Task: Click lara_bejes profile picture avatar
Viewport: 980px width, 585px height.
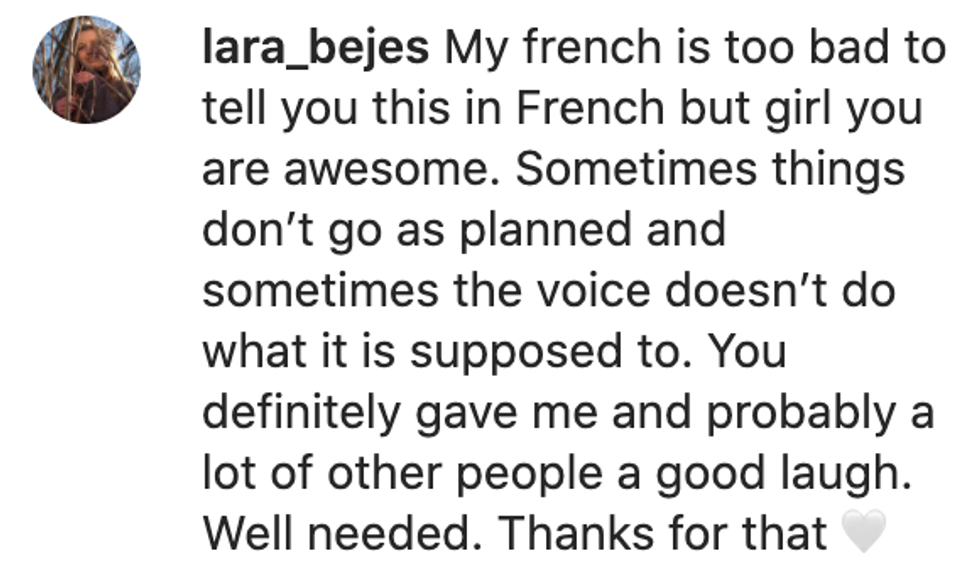Action: point(86,70)
